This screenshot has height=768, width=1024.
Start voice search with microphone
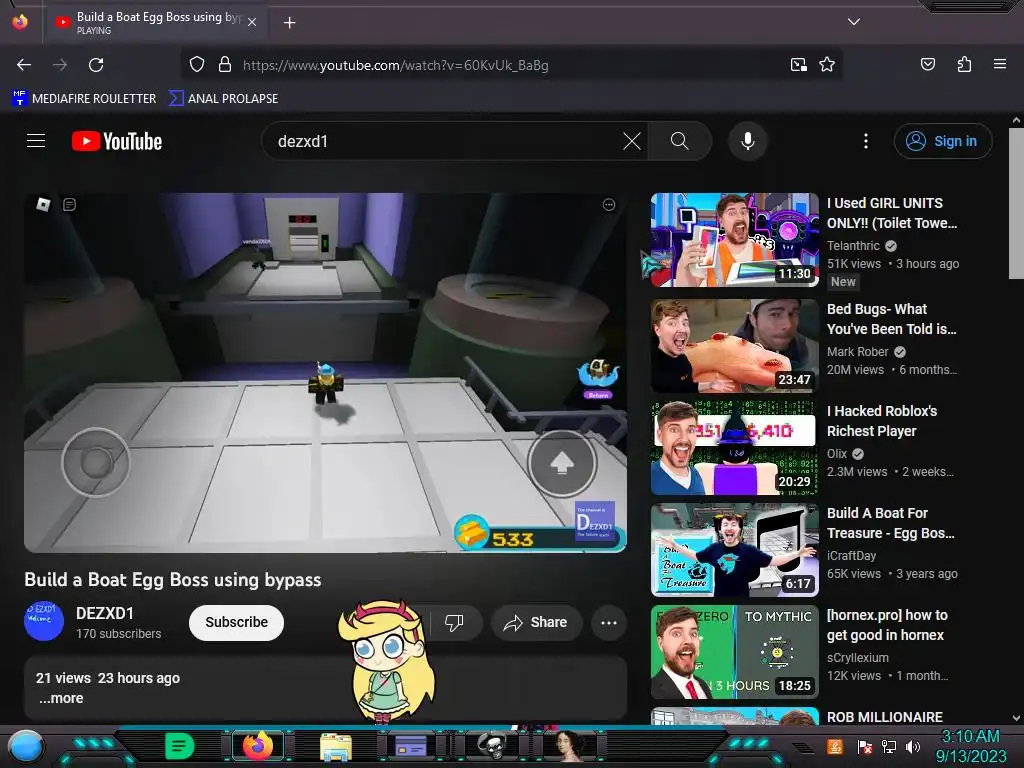[x=748, y=141]
